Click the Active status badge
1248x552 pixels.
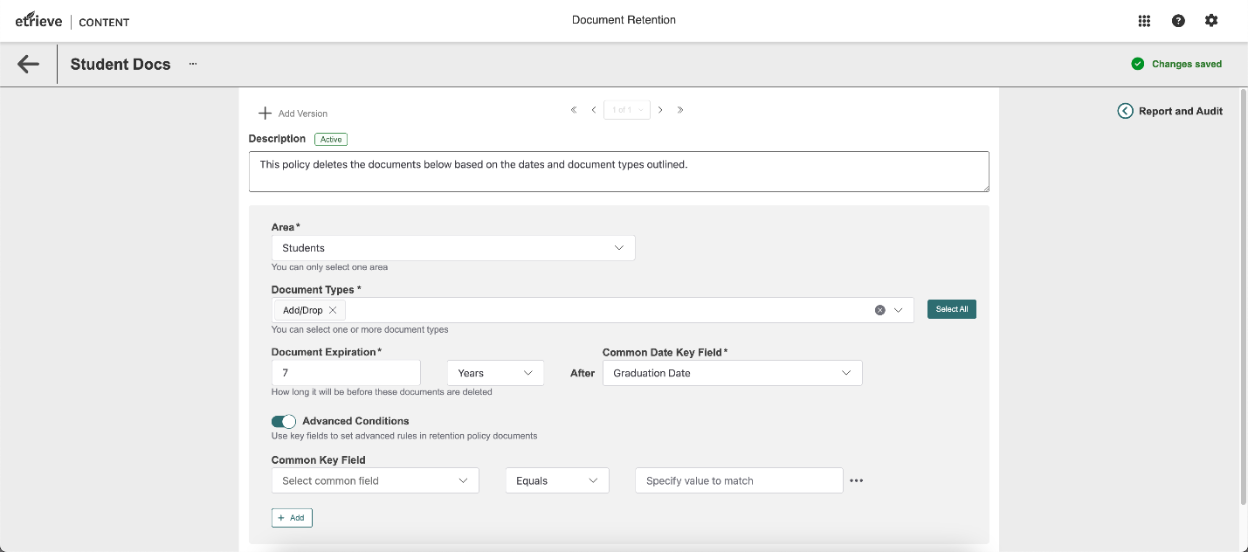(330, 139)
